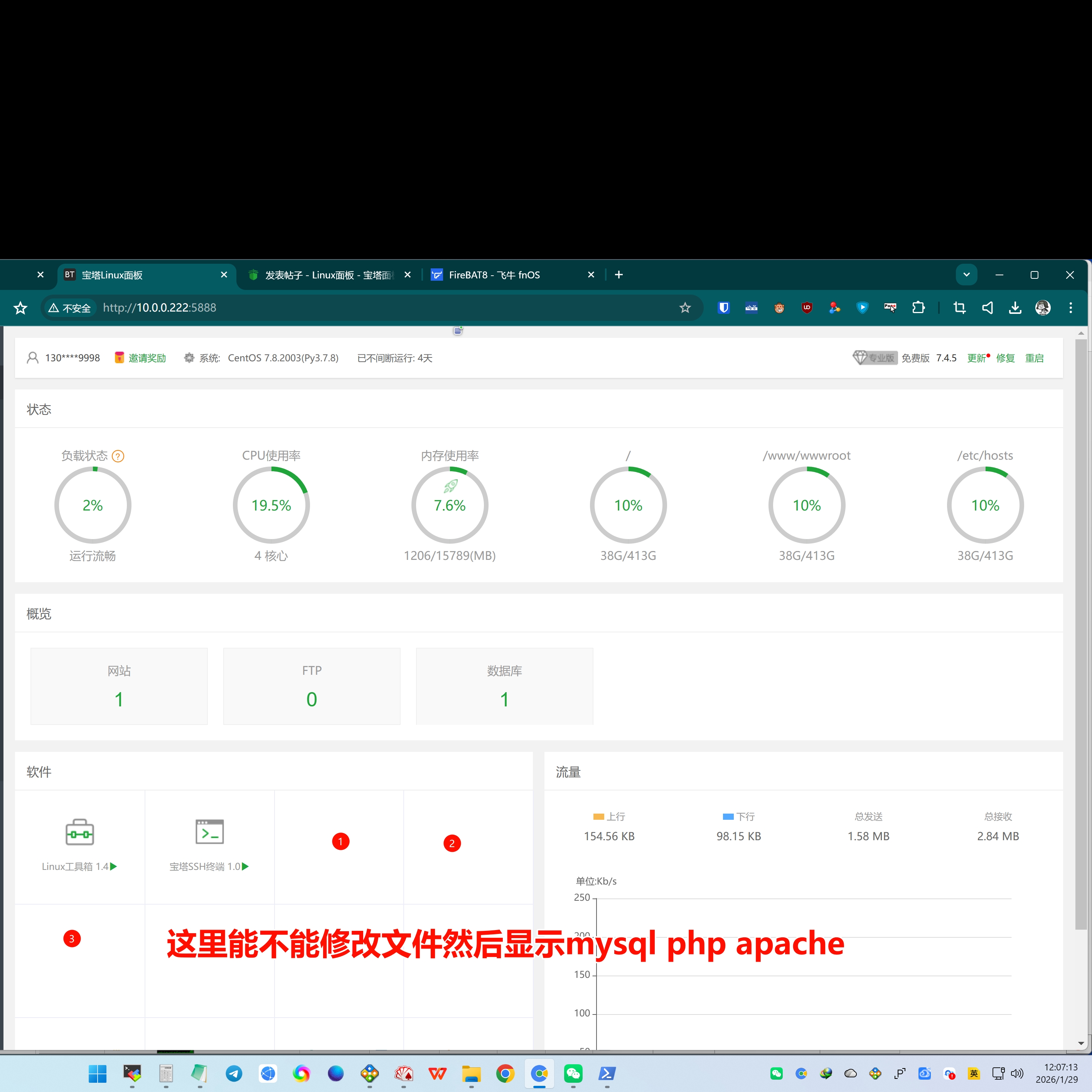Click the browser downloads icon
The image size is (1092, 1092).
point(1015,307)
